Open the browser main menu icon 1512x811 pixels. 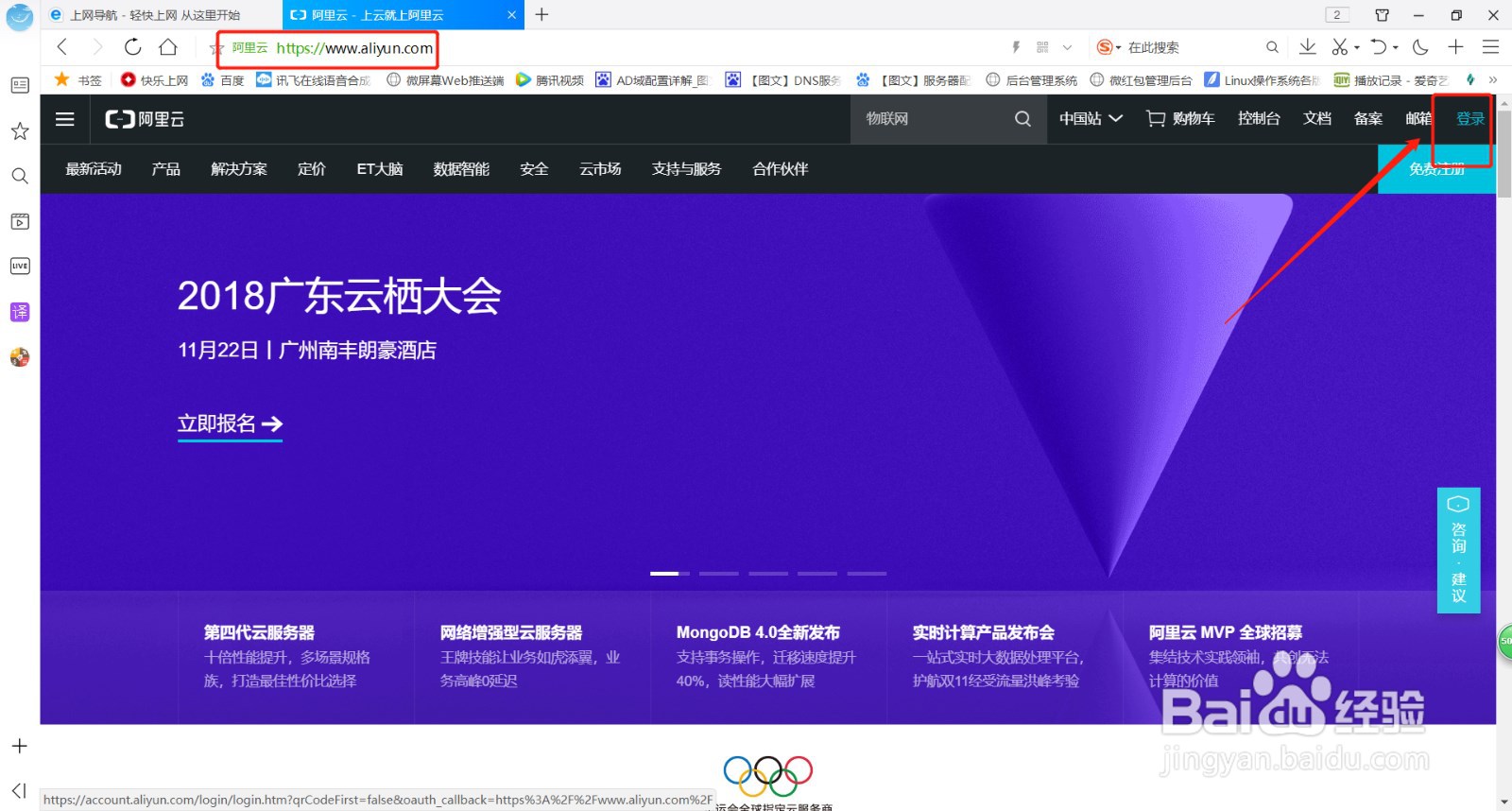(x=1491, y=47)
